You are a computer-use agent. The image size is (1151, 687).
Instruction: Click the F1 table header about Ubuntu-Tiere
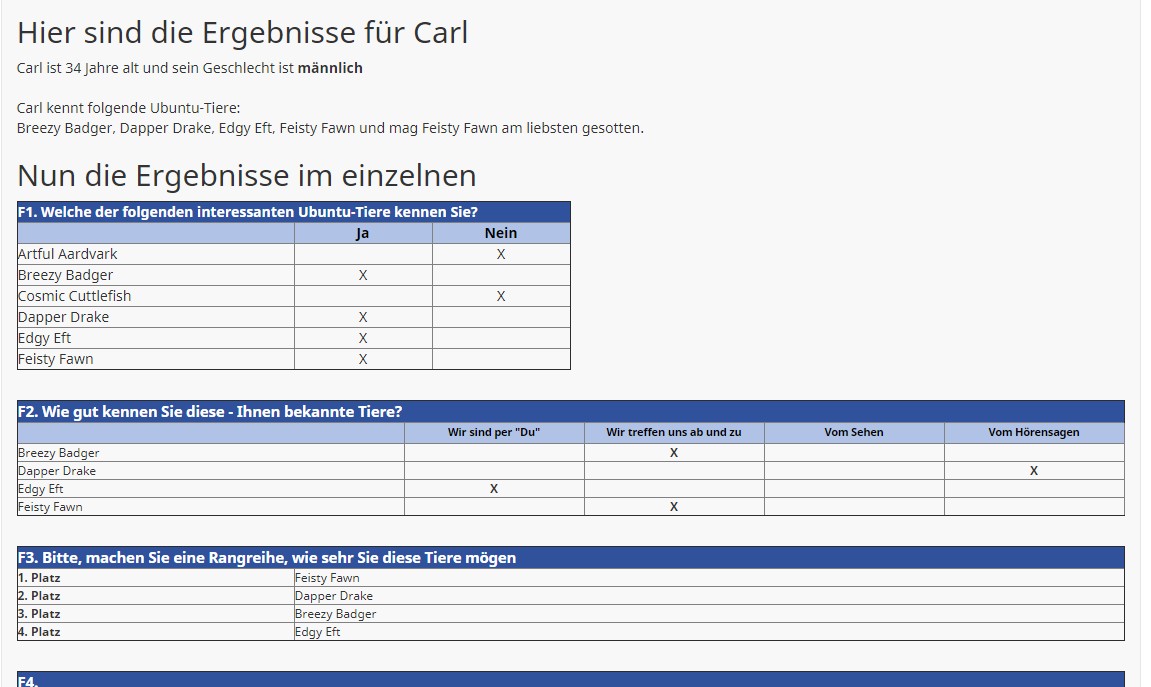pyautogui.click(x=294, y=212)
